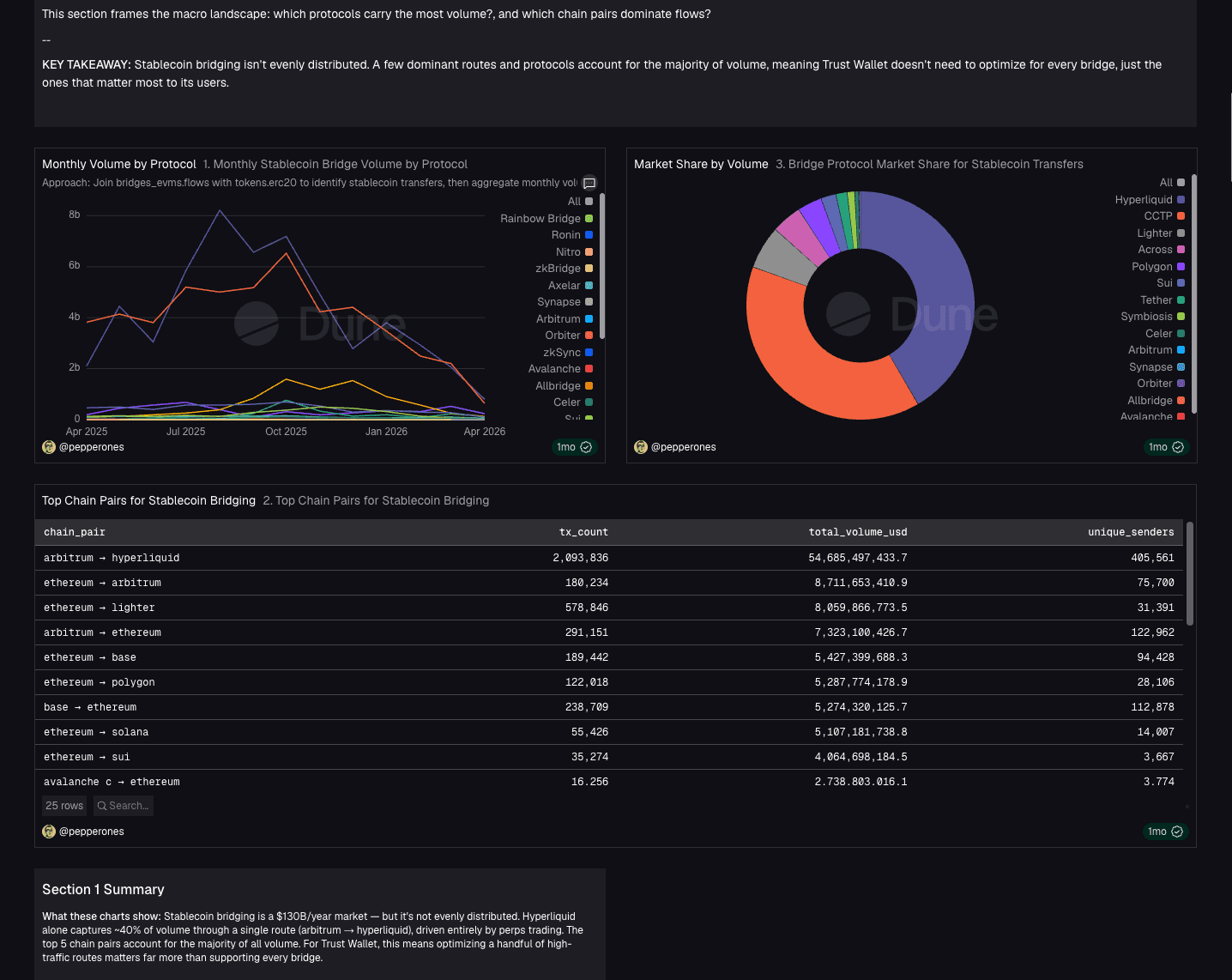Open the Market Share by Volume title link
Screen dimensions: 1232x980
click(701, 164)
